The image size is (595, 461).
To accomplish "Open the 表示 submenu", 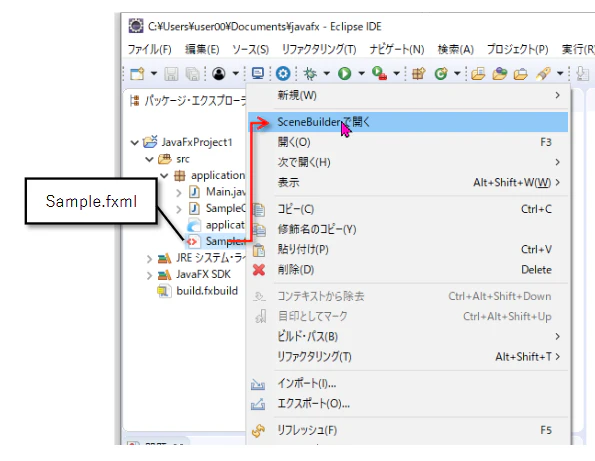I will (408, 183).
